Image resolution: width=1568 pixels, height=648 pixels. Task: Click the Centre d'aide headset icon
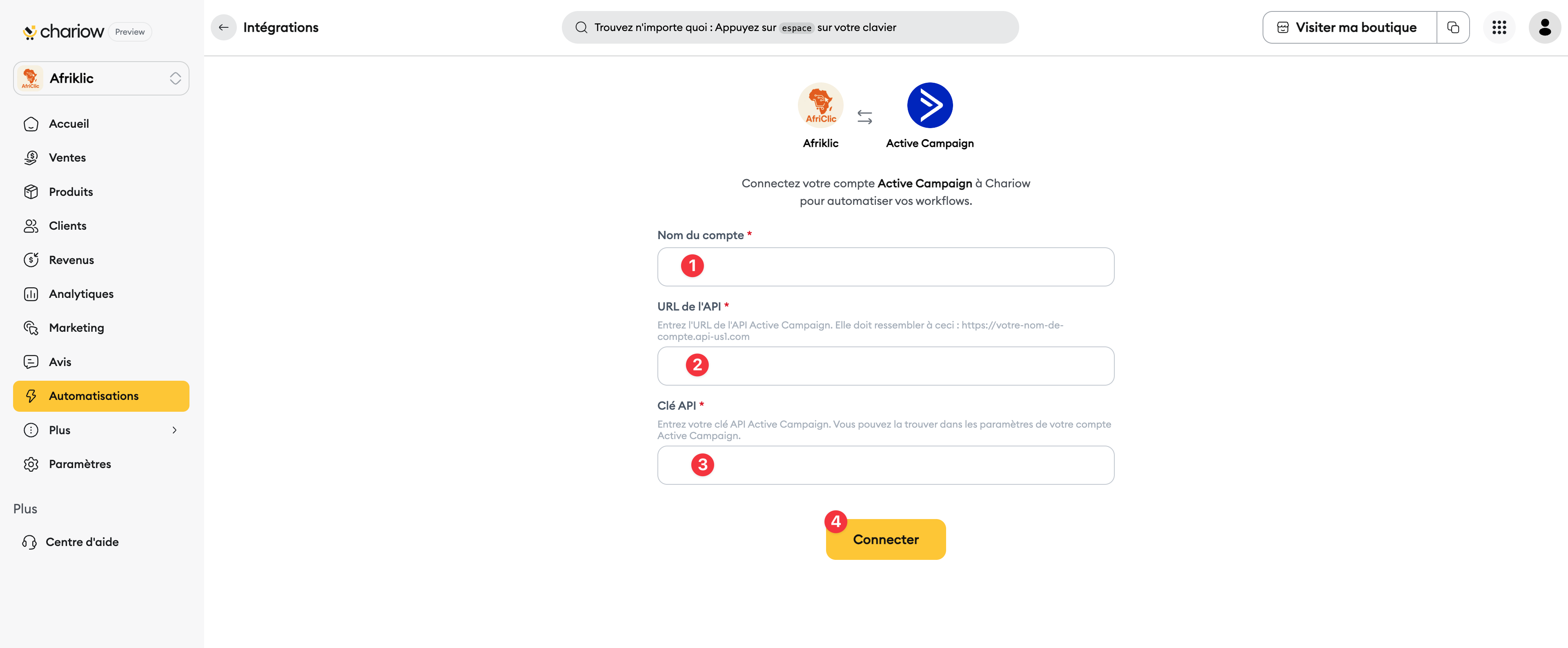29,542
